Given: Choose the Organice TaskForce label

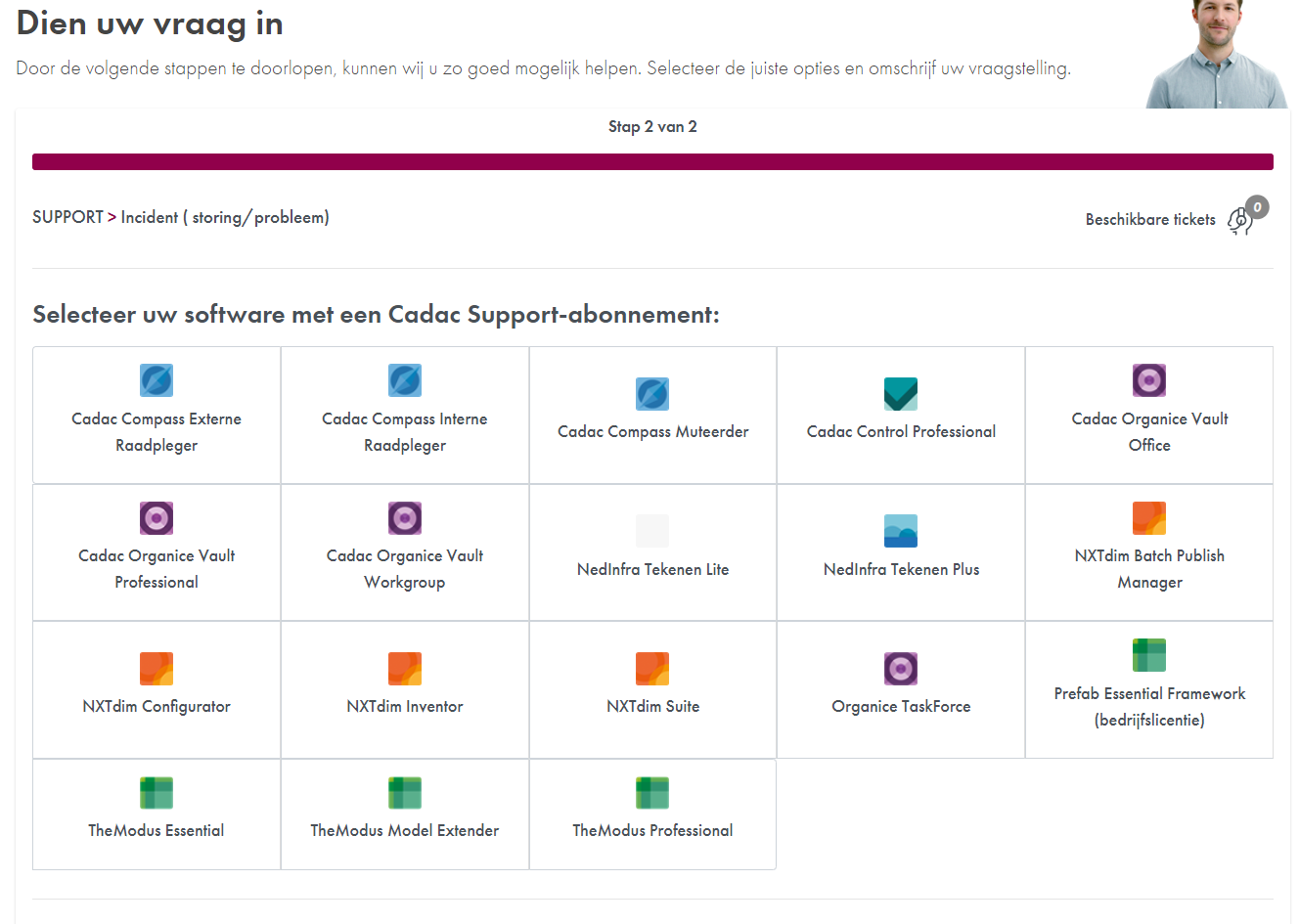Looking at the screenshot, I should [x=901, y=706].
